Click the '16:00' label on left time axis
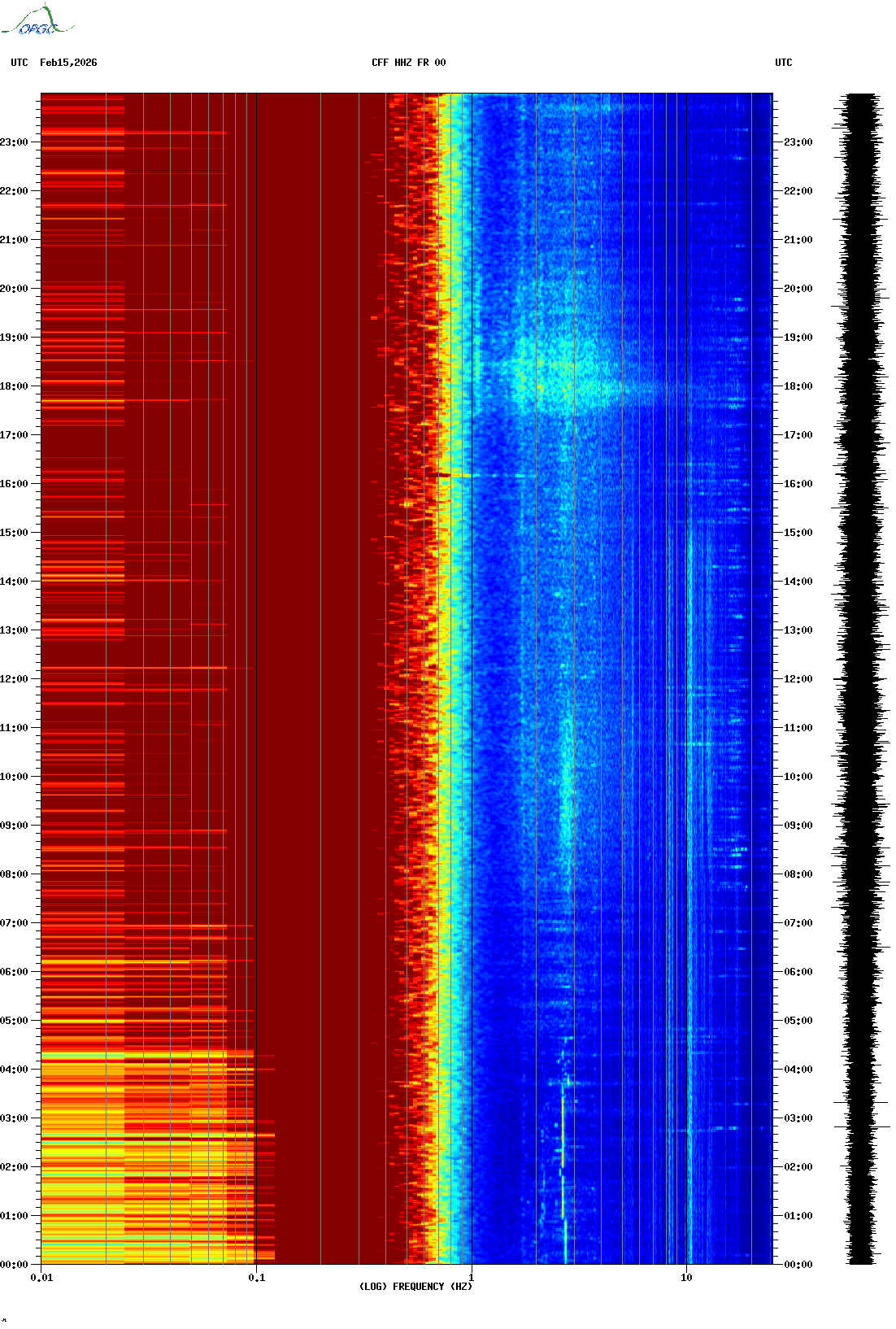Screen dimensions: 896x1329 tap(14, 484)
